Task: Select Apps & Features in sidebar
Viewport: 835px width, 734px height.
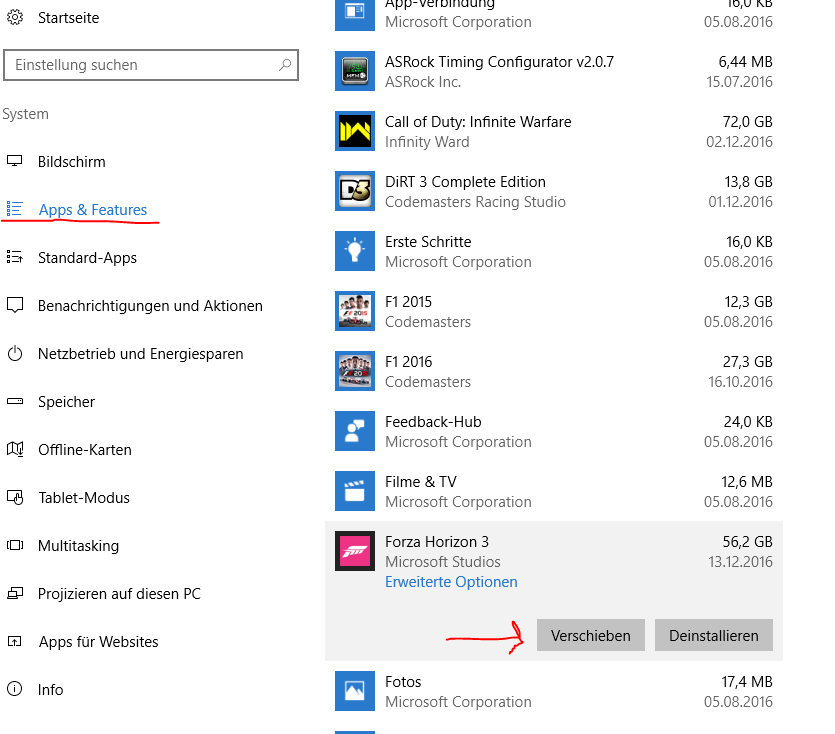Action: tap(93, 210)
